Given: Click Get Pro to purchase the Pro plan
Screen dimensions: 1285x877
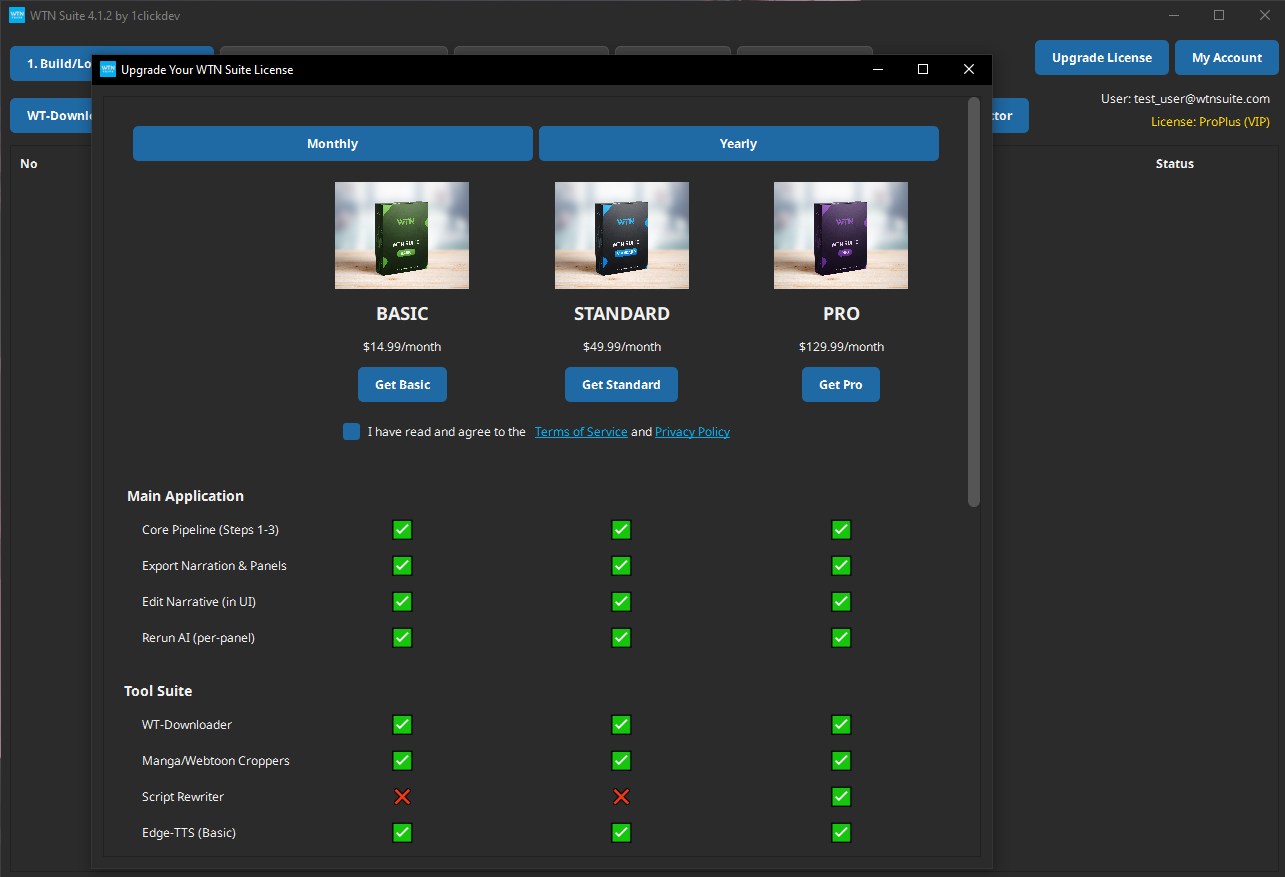Looking at the screenshot, I should click(840, 384).
